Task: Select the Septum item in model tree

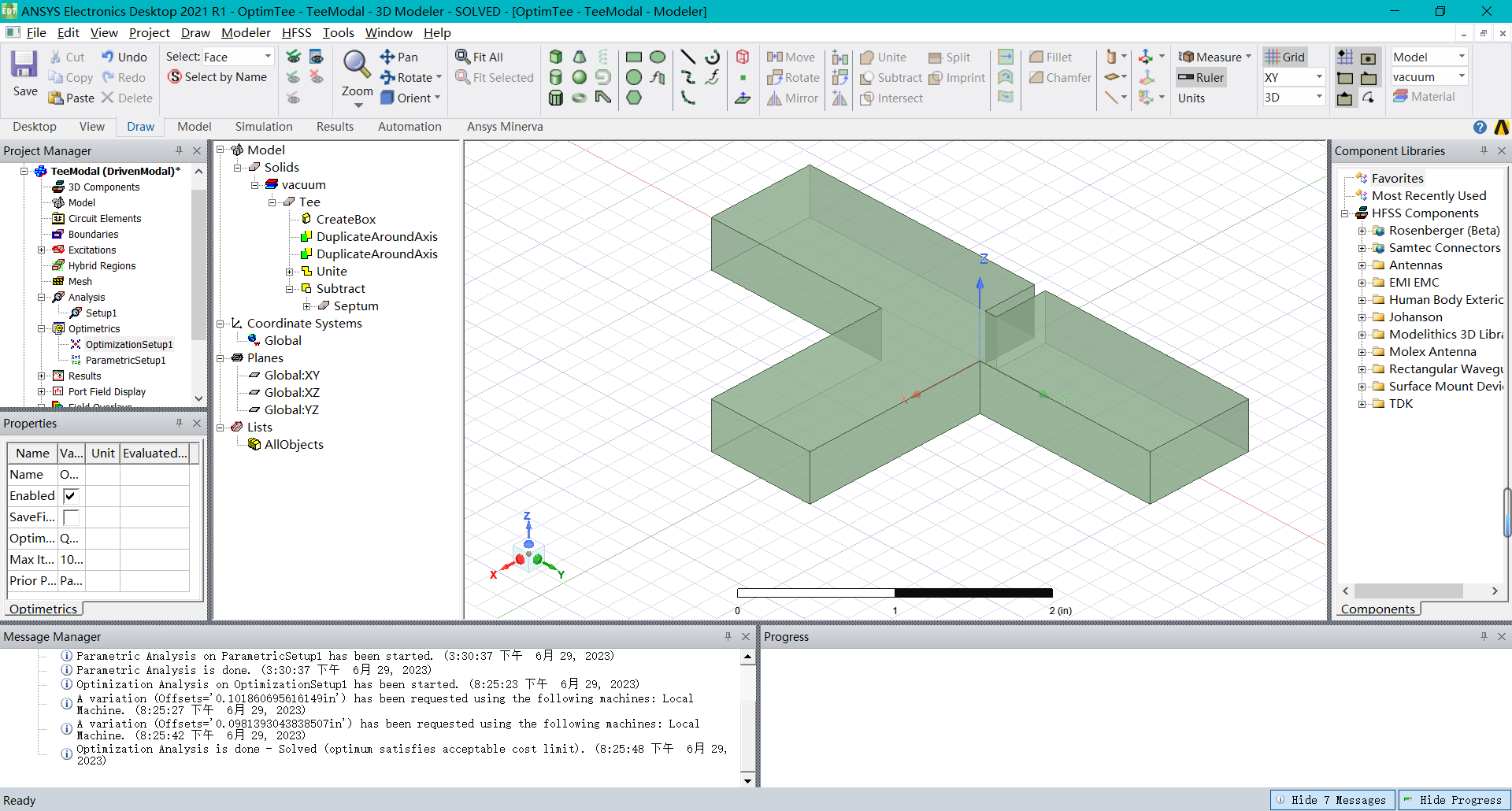Action: pyautogui.click(x=356, y=306)
